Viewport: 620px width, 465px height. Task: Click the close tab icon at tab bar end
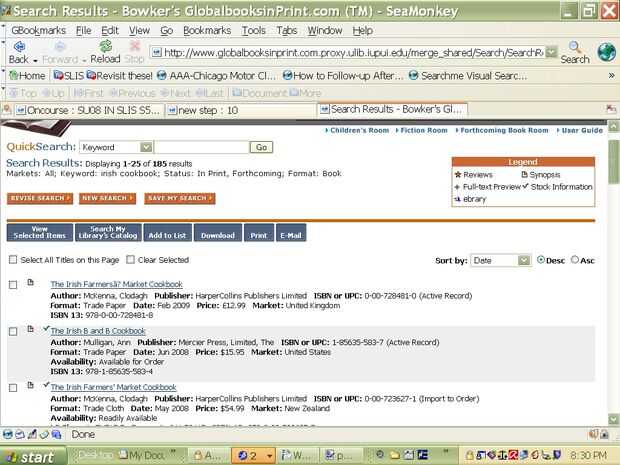[611, 109]
